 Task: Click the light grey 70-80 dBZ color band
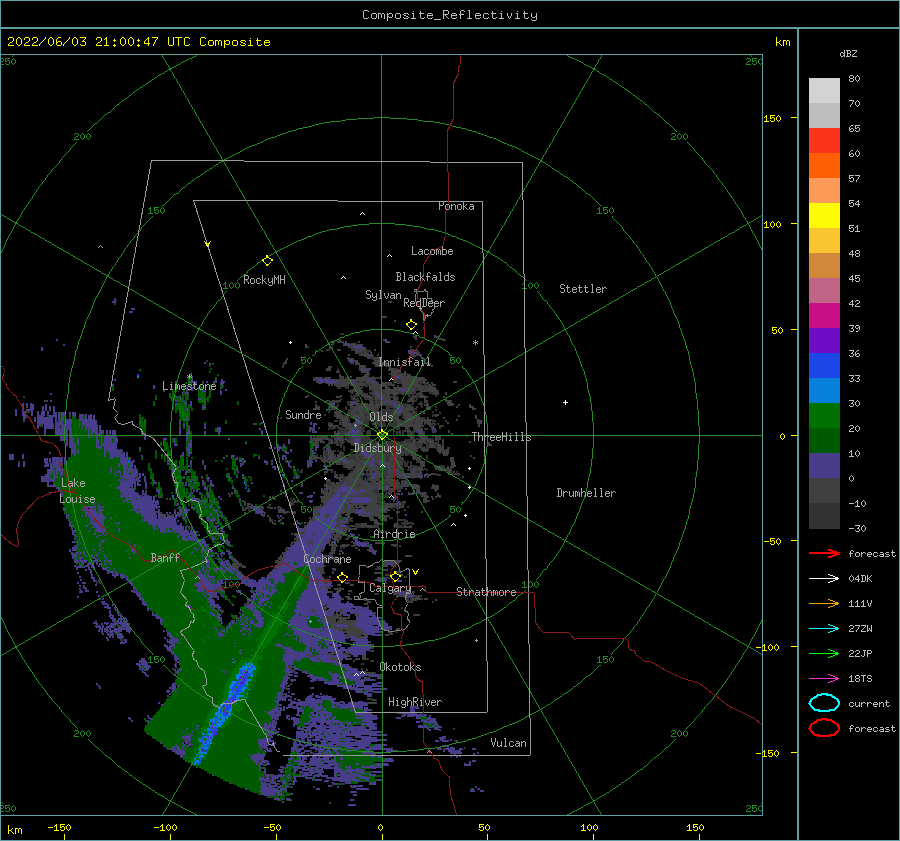[x=824, y=91]
